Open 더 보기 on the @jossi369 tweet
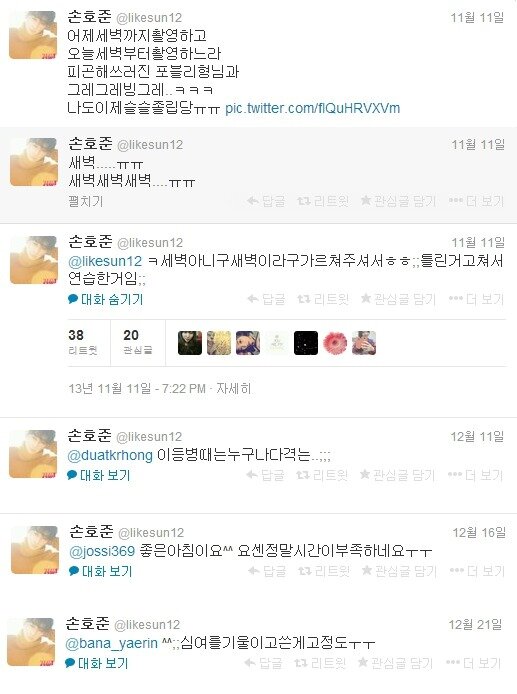Screen dimensions: 517x694 (477, 571)
